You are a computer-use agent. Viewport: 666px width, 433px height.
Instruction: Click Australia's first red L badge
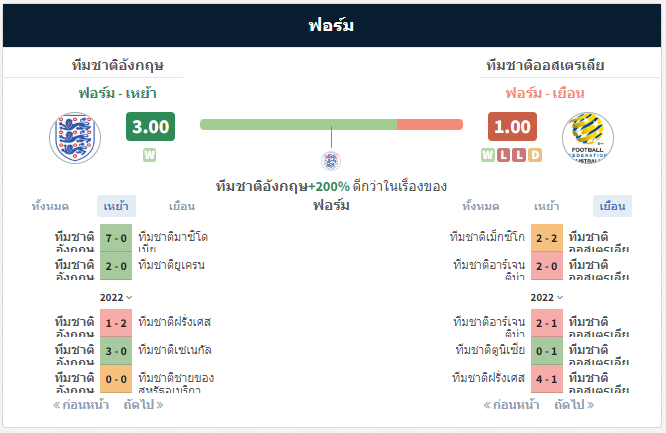(503, 155)
